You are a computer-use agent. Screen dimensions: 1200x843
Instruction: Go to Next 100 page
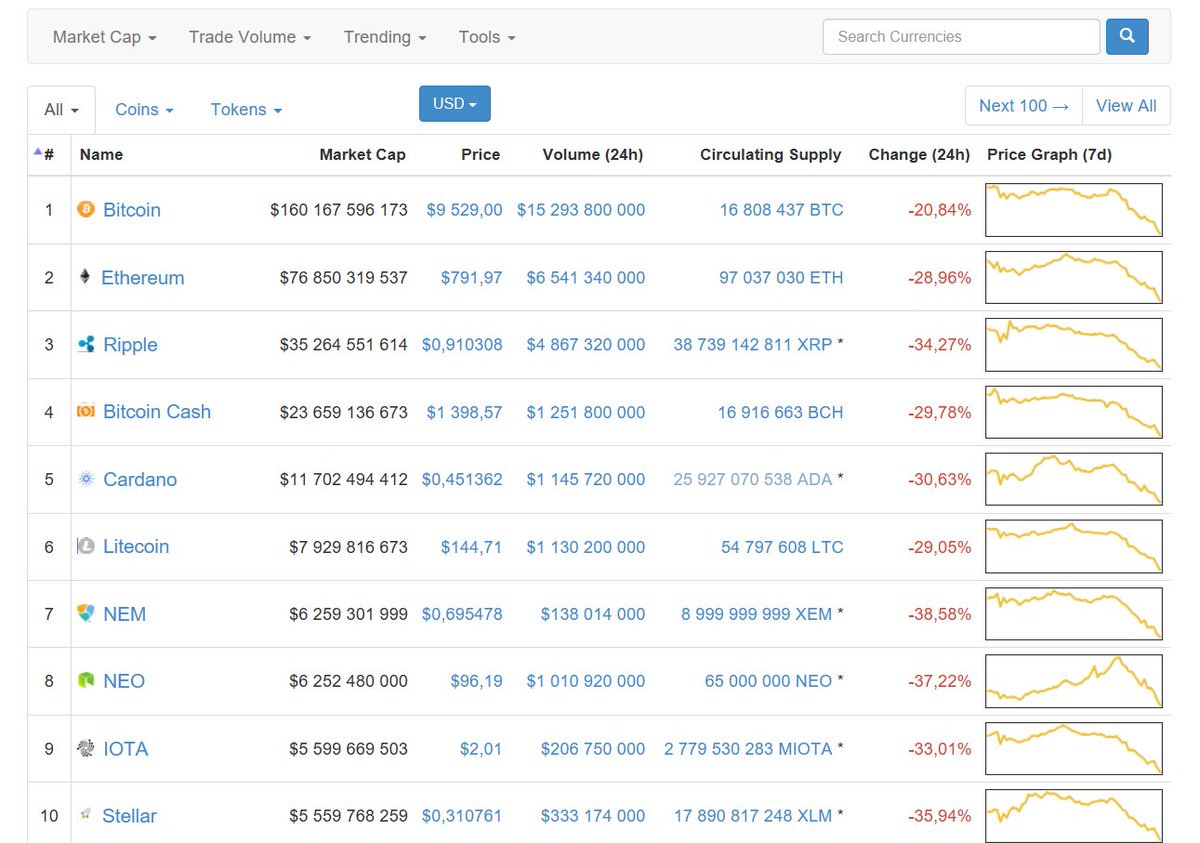[1024, 106]
